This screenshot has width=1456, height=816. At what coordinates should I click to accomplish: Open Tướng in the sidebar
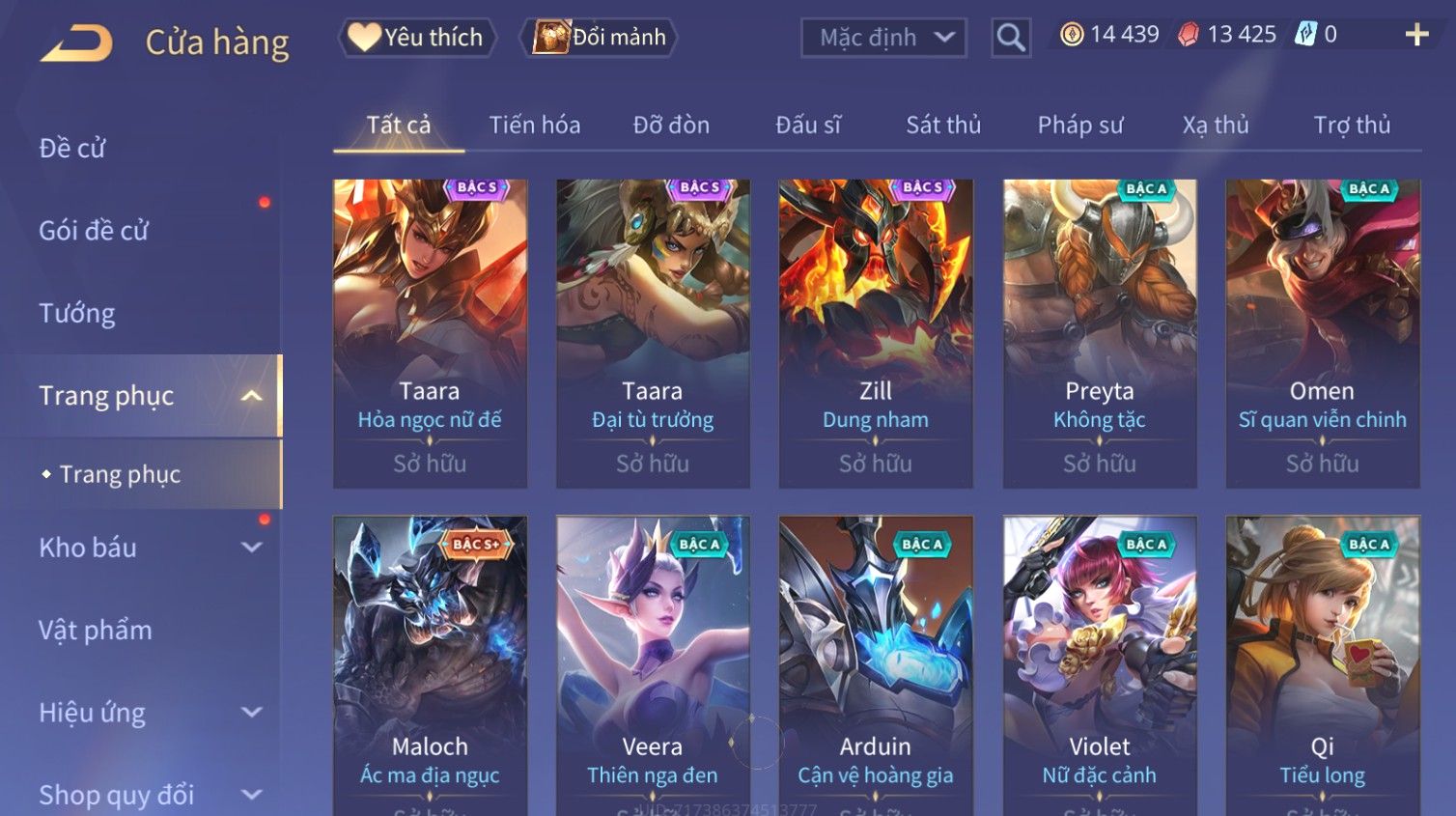77,313
